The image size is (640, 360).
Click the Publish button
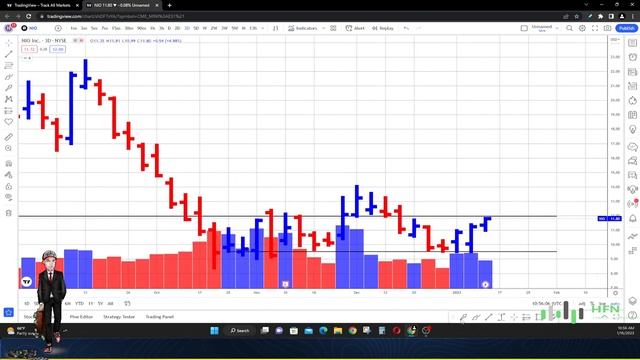[626, 28]
